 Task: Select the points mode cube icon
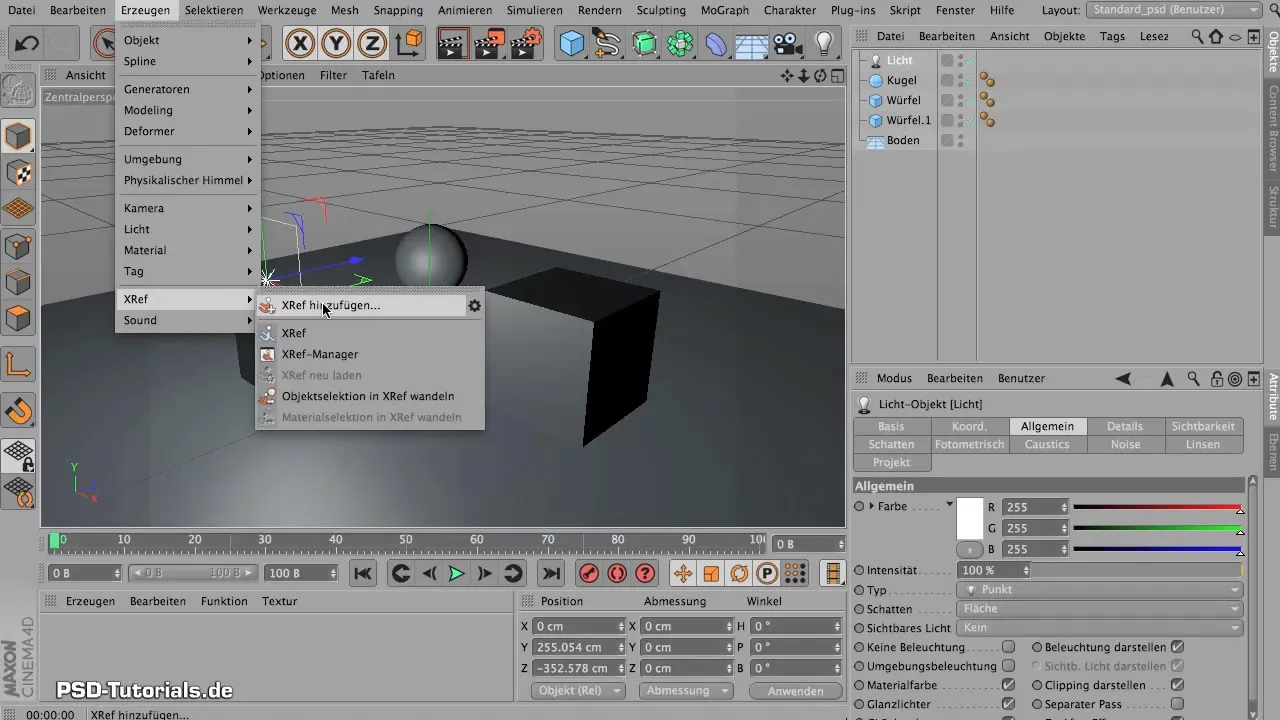(x=20, y=245)
